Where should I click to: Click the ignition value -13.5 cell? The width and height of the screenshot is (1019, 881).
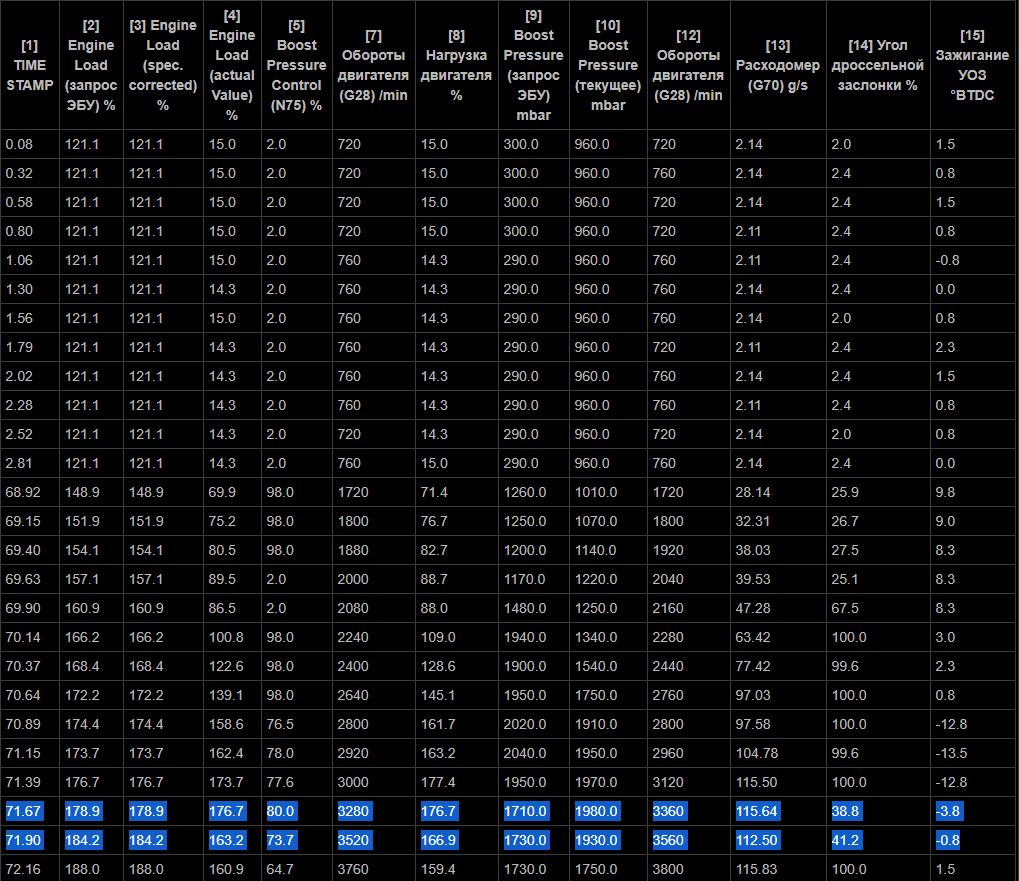(x=953, y=753)
